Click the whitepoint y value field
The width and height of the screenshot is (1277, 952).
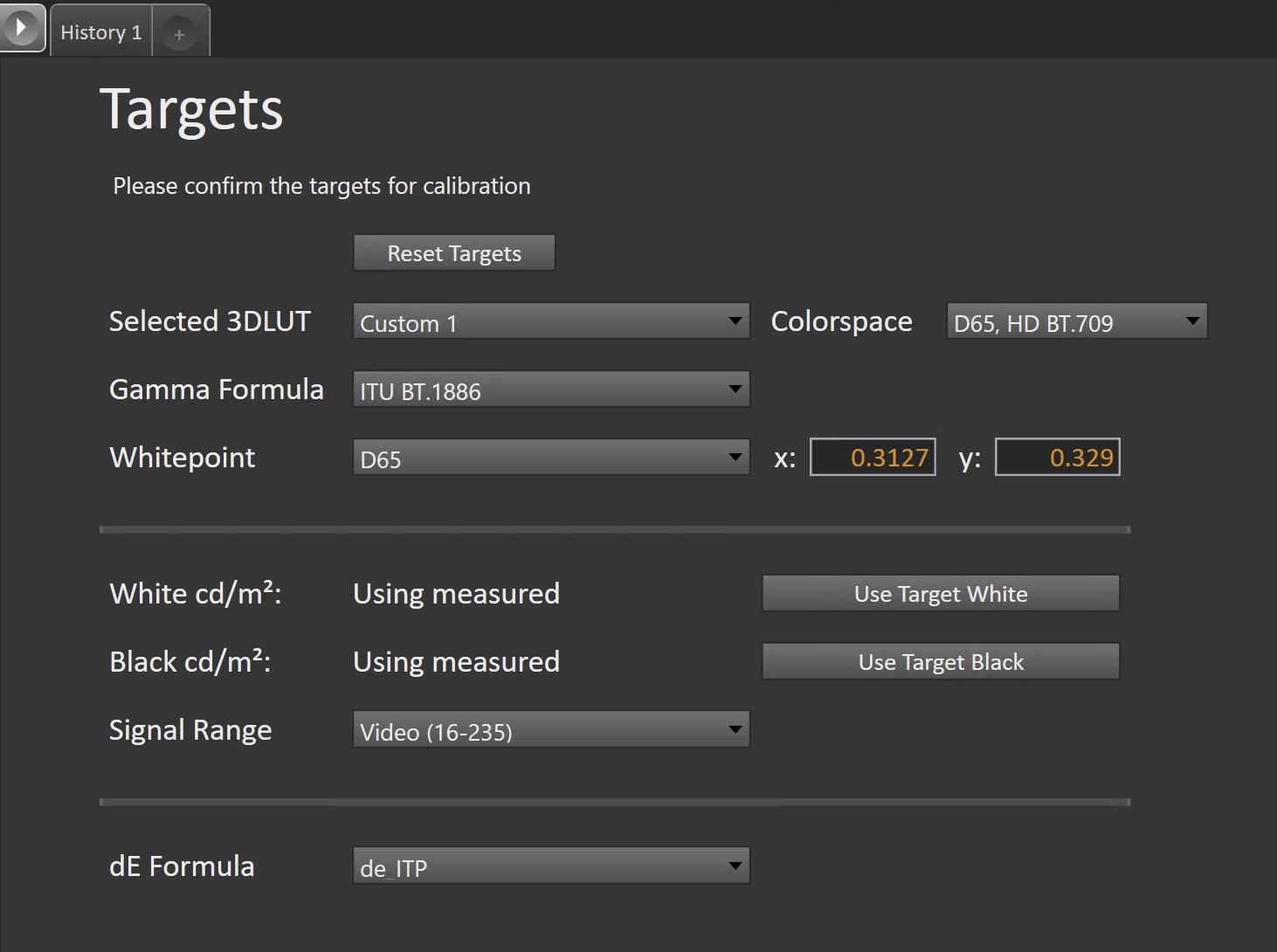coord(1057,458)
